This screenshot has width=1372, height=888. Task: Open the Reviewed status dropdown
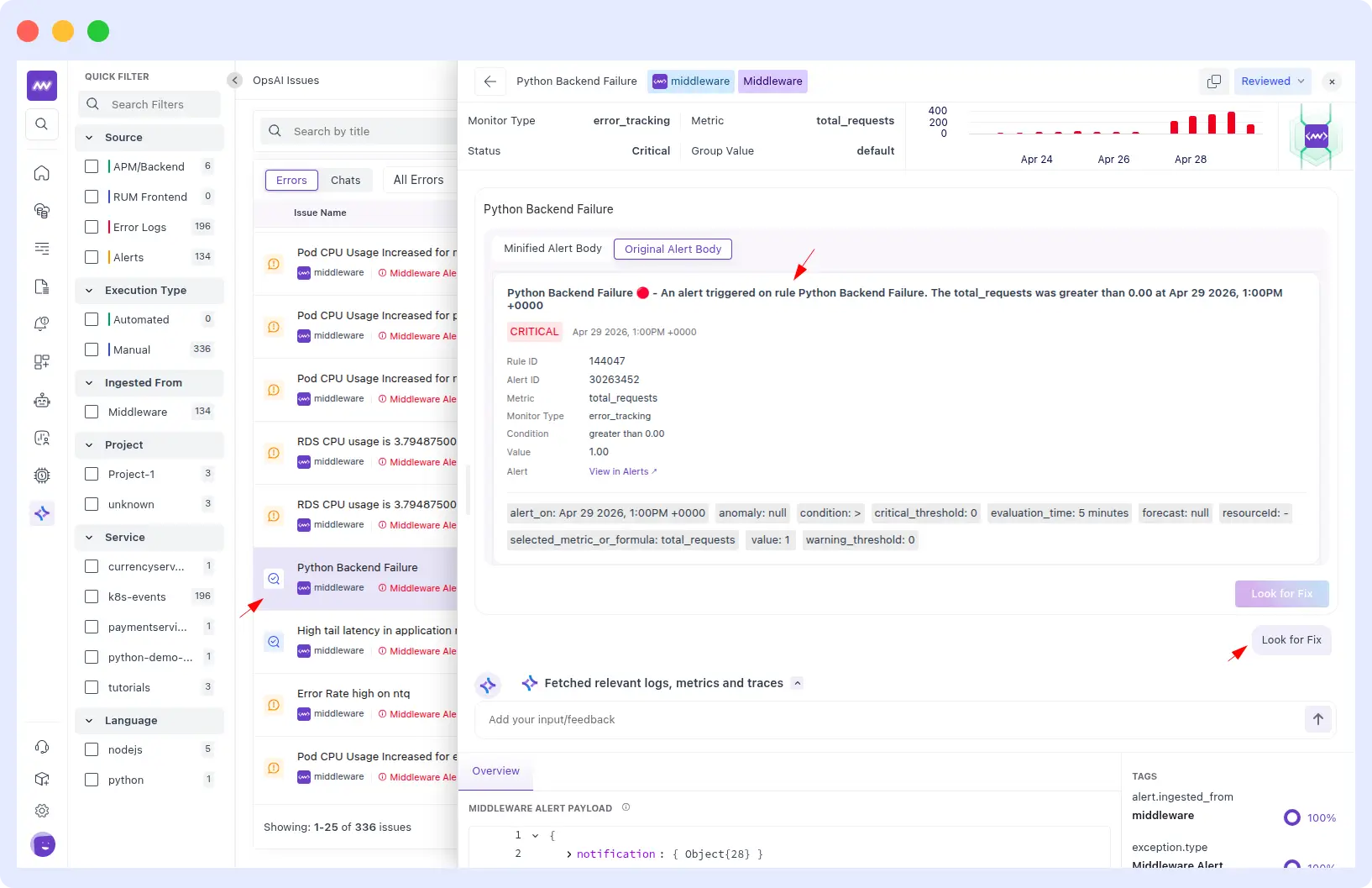[x=1272, y=81]
